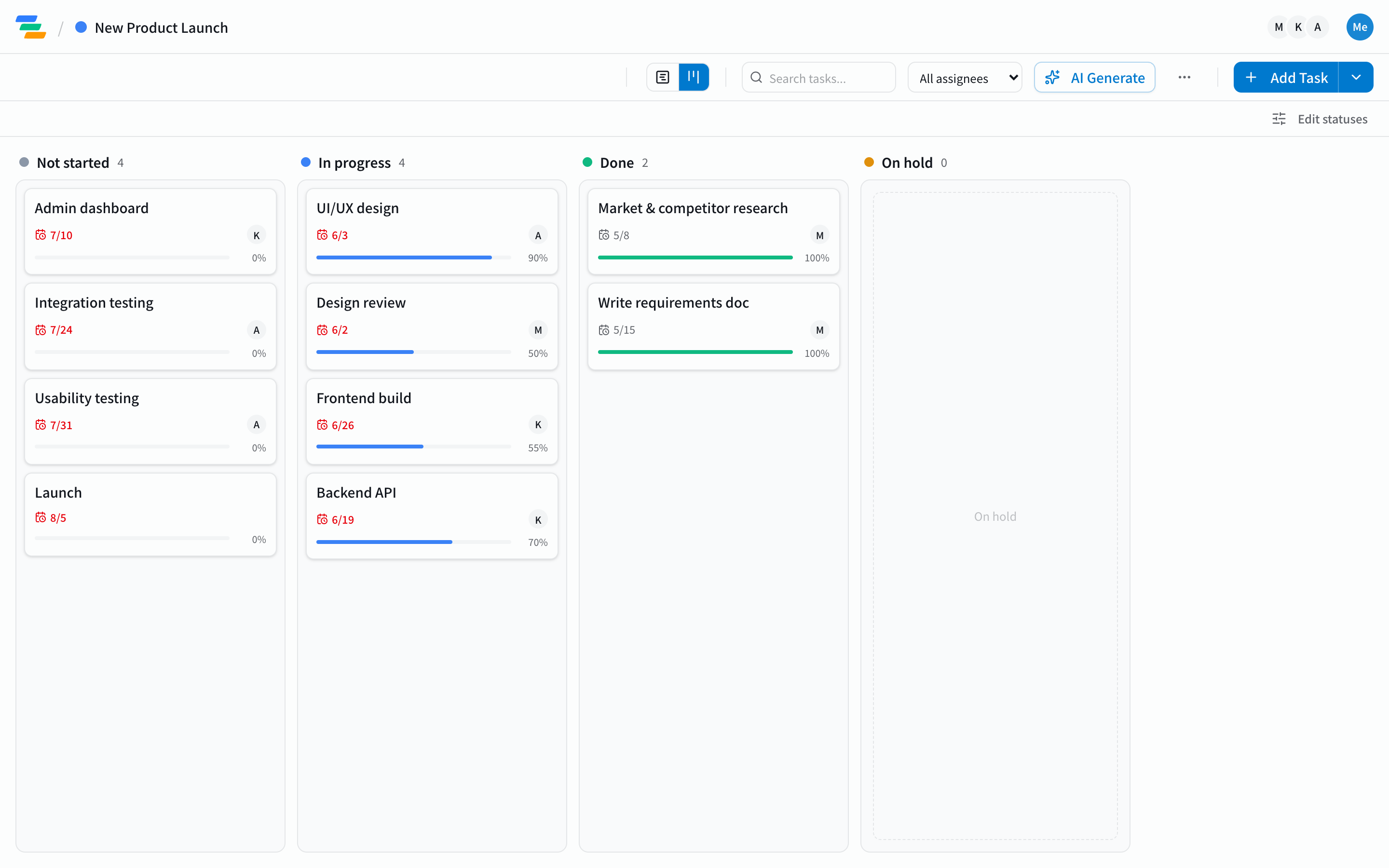Screen dimensions: 1389x868
Task: Click the In progress column header
Action: (x=354, y=163)
